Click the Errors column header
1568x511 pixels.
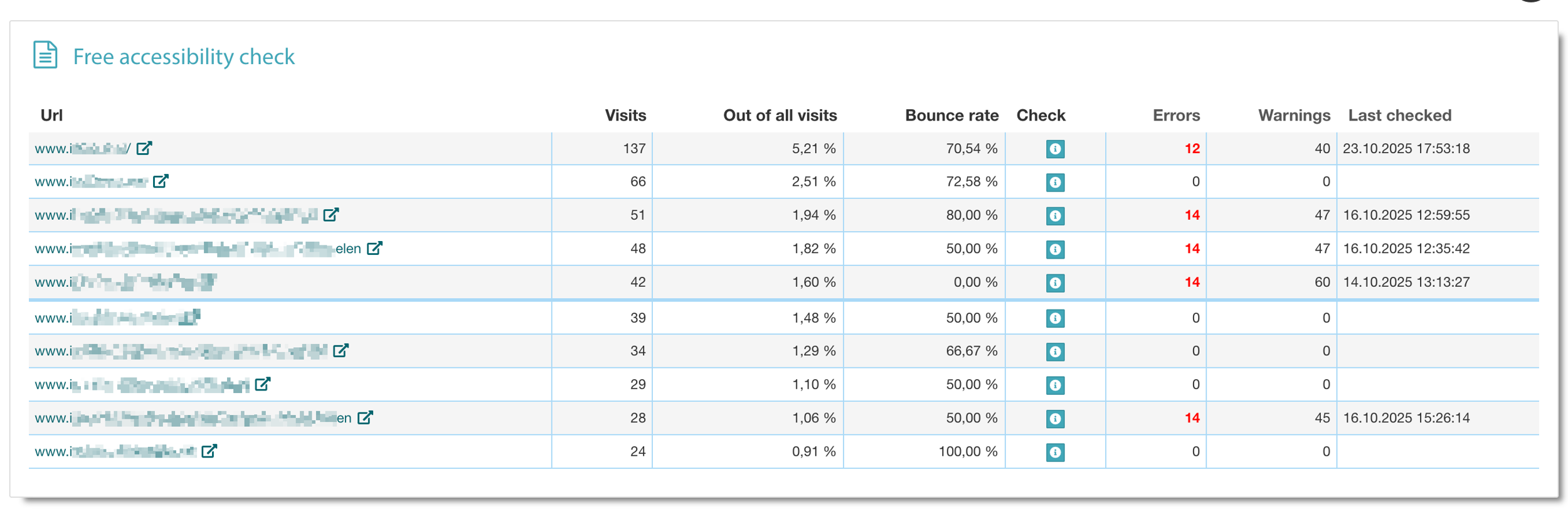click(1175, 116)
